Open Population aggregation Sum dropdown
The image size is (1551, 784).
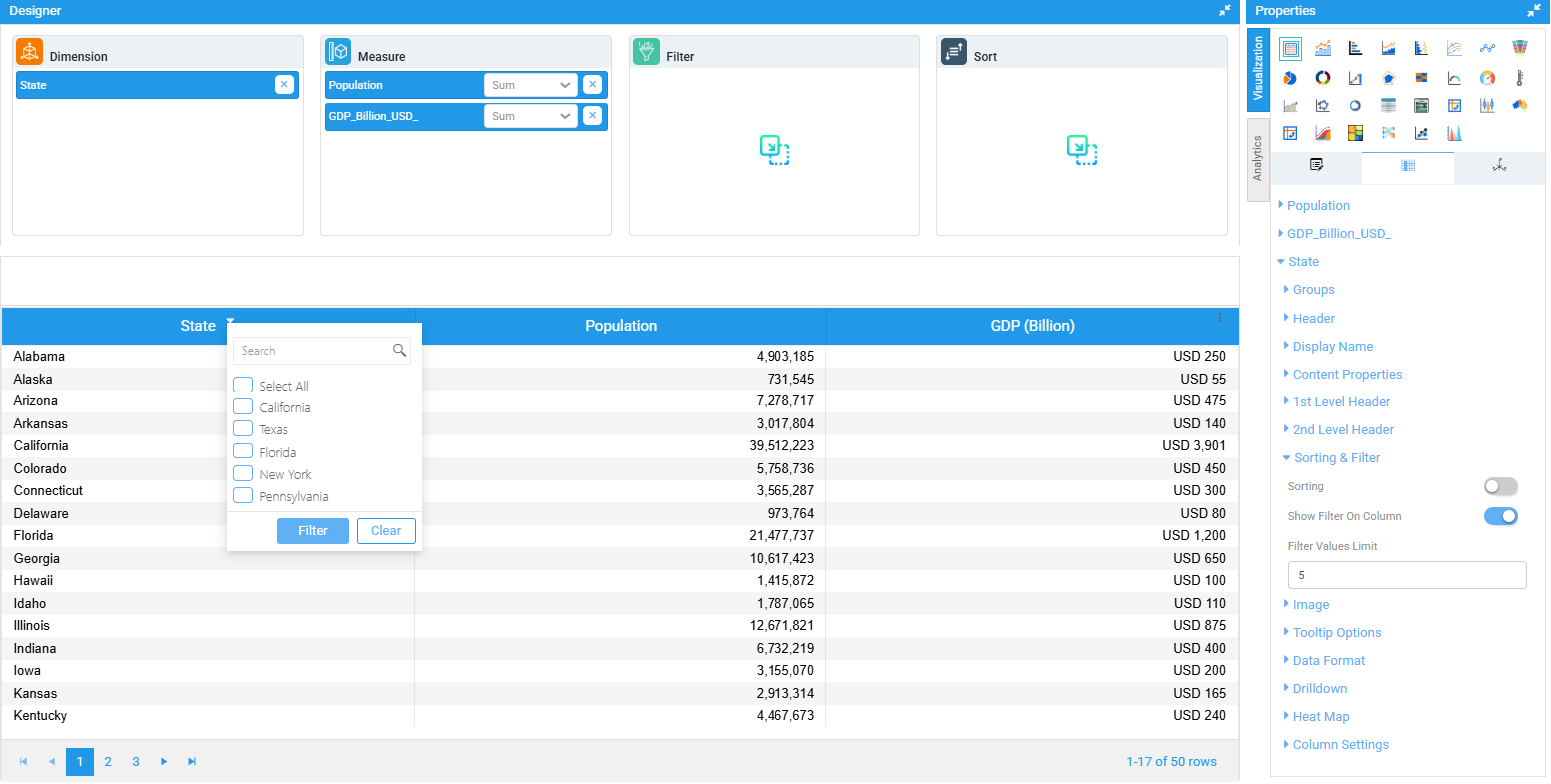click(531, 85)
